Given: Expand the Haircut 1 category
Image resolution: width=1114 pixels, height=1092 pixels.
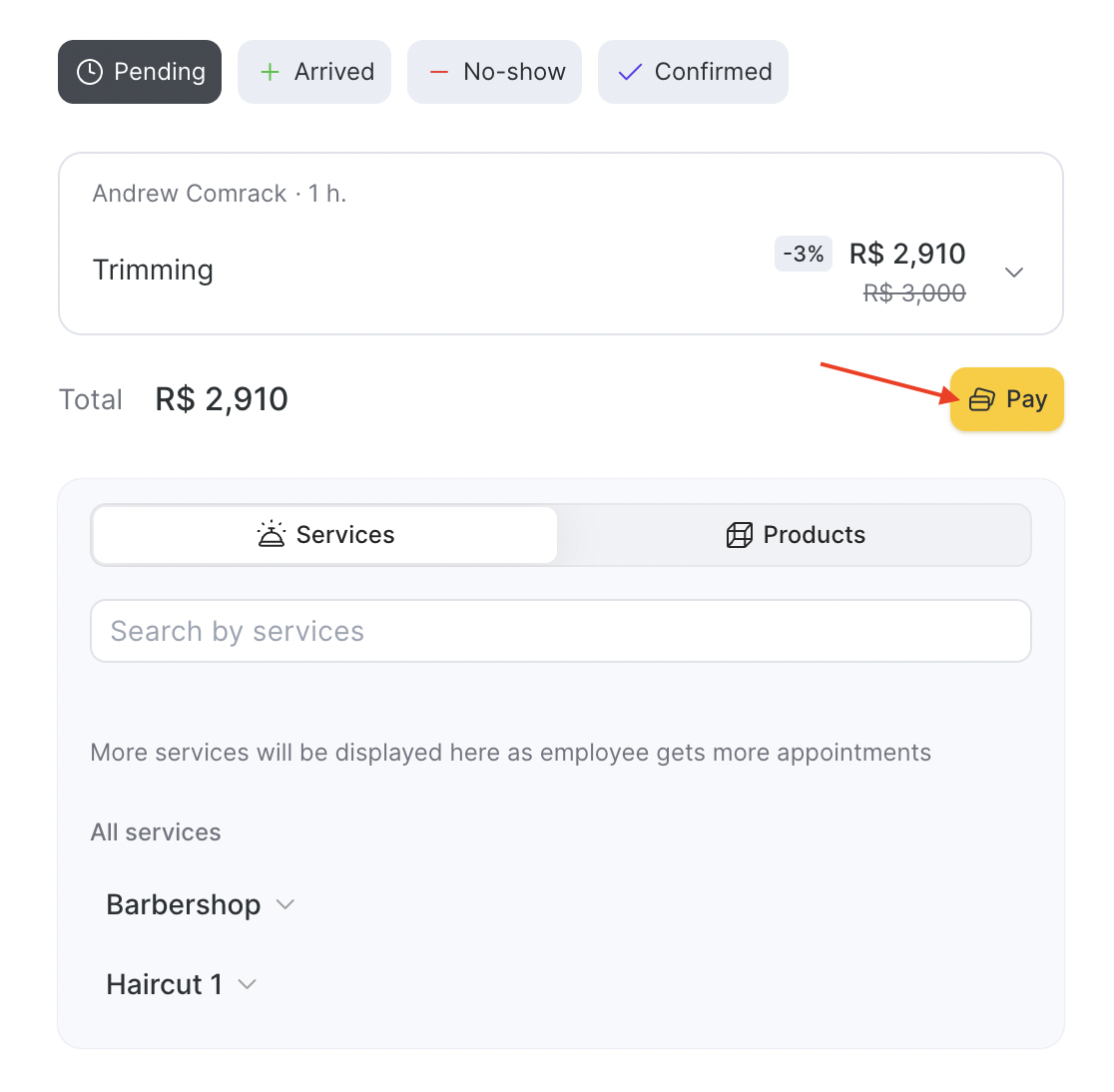Looking at the screenshot, I should 248,984.
